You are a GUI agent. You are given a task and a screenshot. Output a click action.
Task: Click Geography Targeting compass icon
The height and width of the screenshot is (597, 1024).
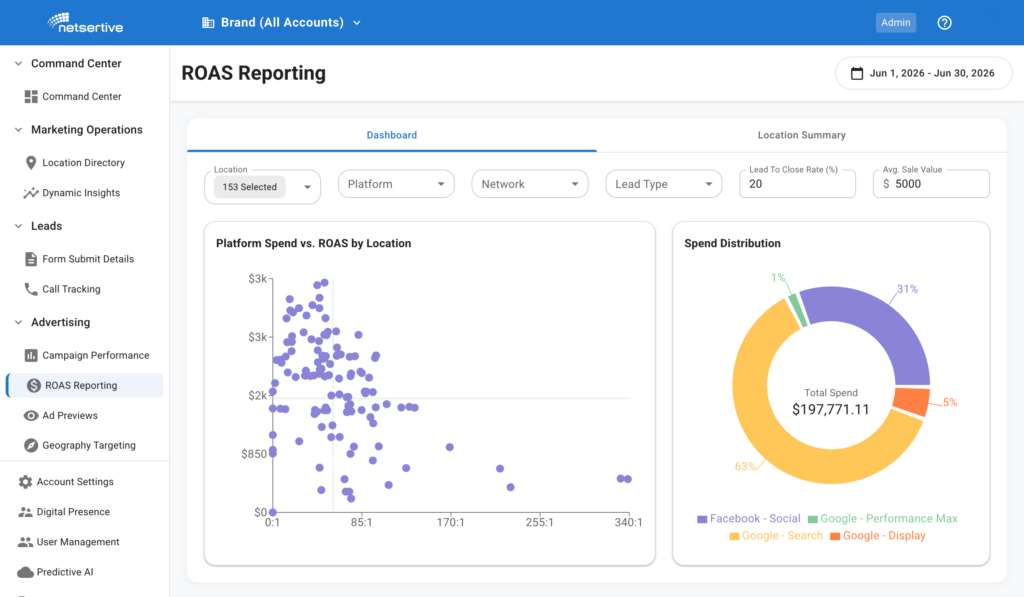point(31,445)
